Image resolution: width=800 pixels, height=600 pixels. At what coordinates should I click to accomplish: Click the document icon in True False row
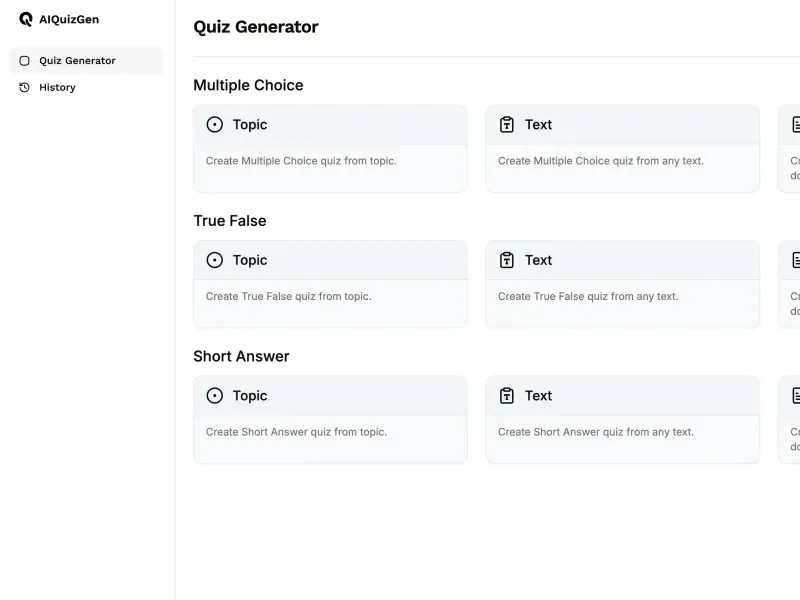(796, 260)
